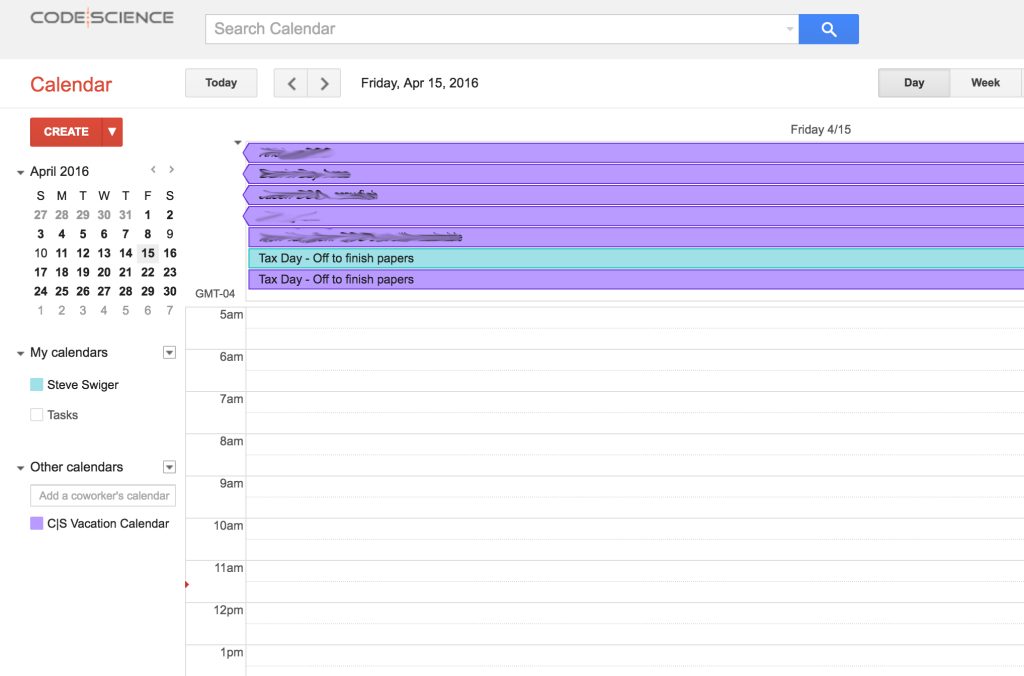Toggle C|S Vacation Calendar color box
1024x676 pixels.
(x=37, y=523)
